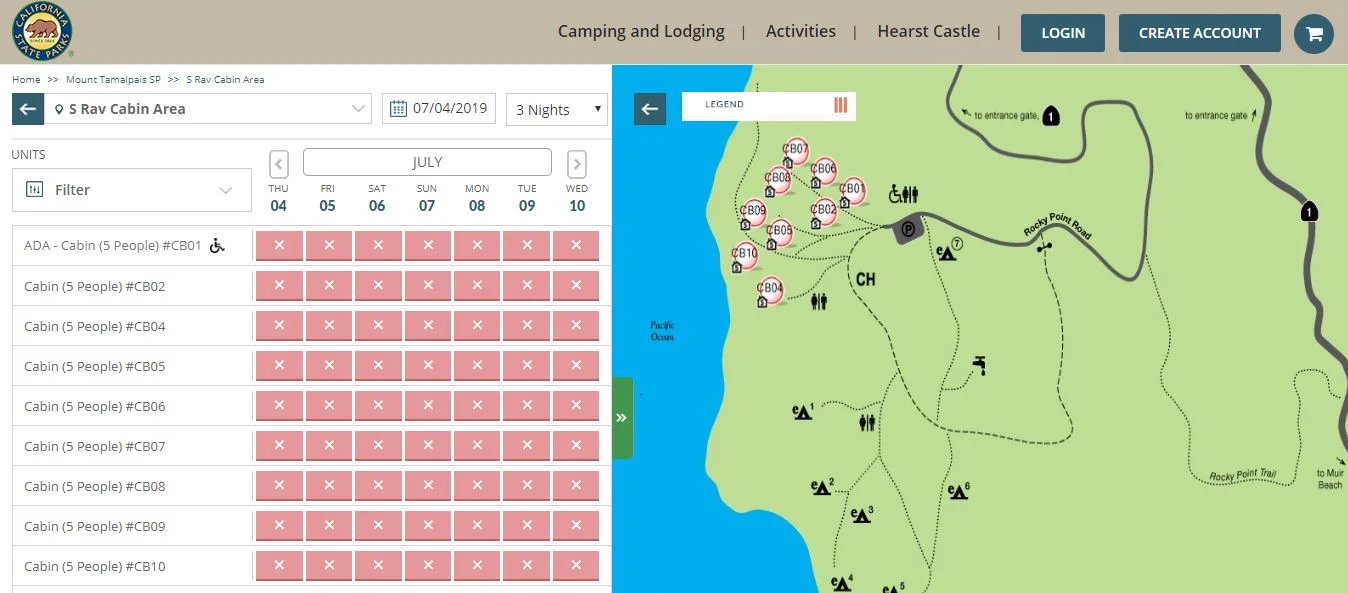Click the campsite e7 tent icon
1348x593 pixels.
pos(948,250)
